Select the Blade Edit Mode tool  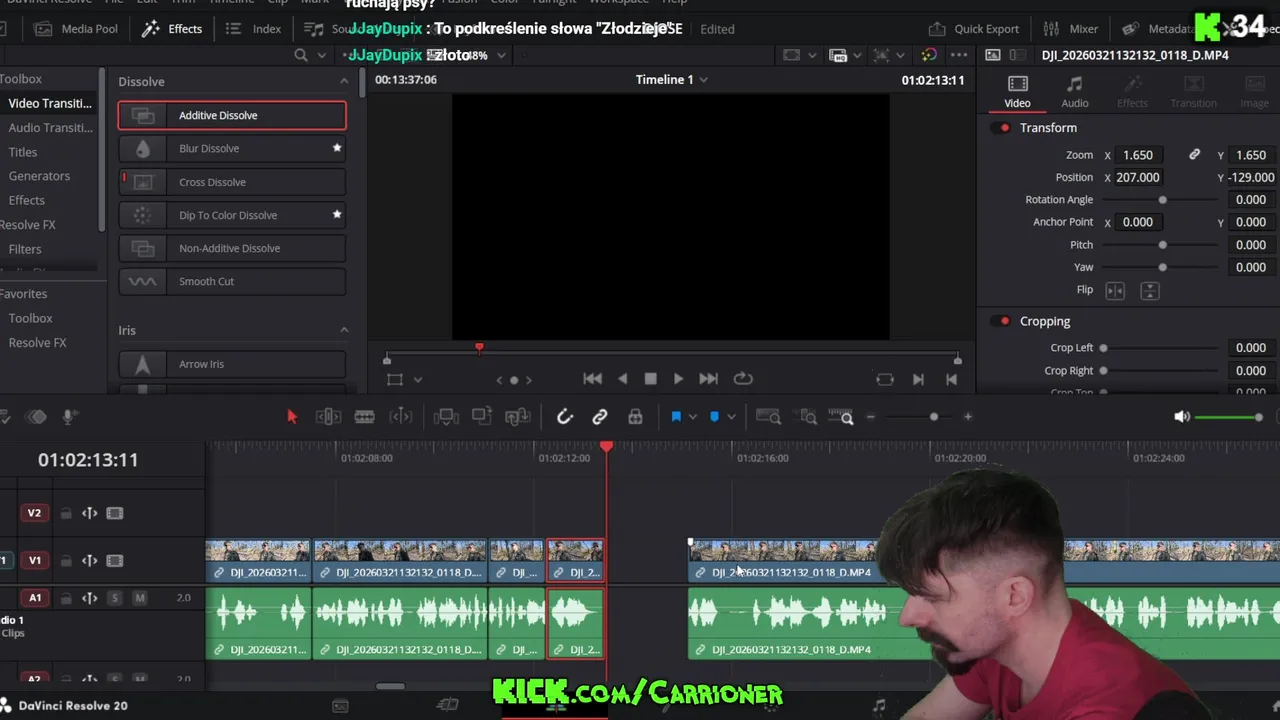(400, 417)
